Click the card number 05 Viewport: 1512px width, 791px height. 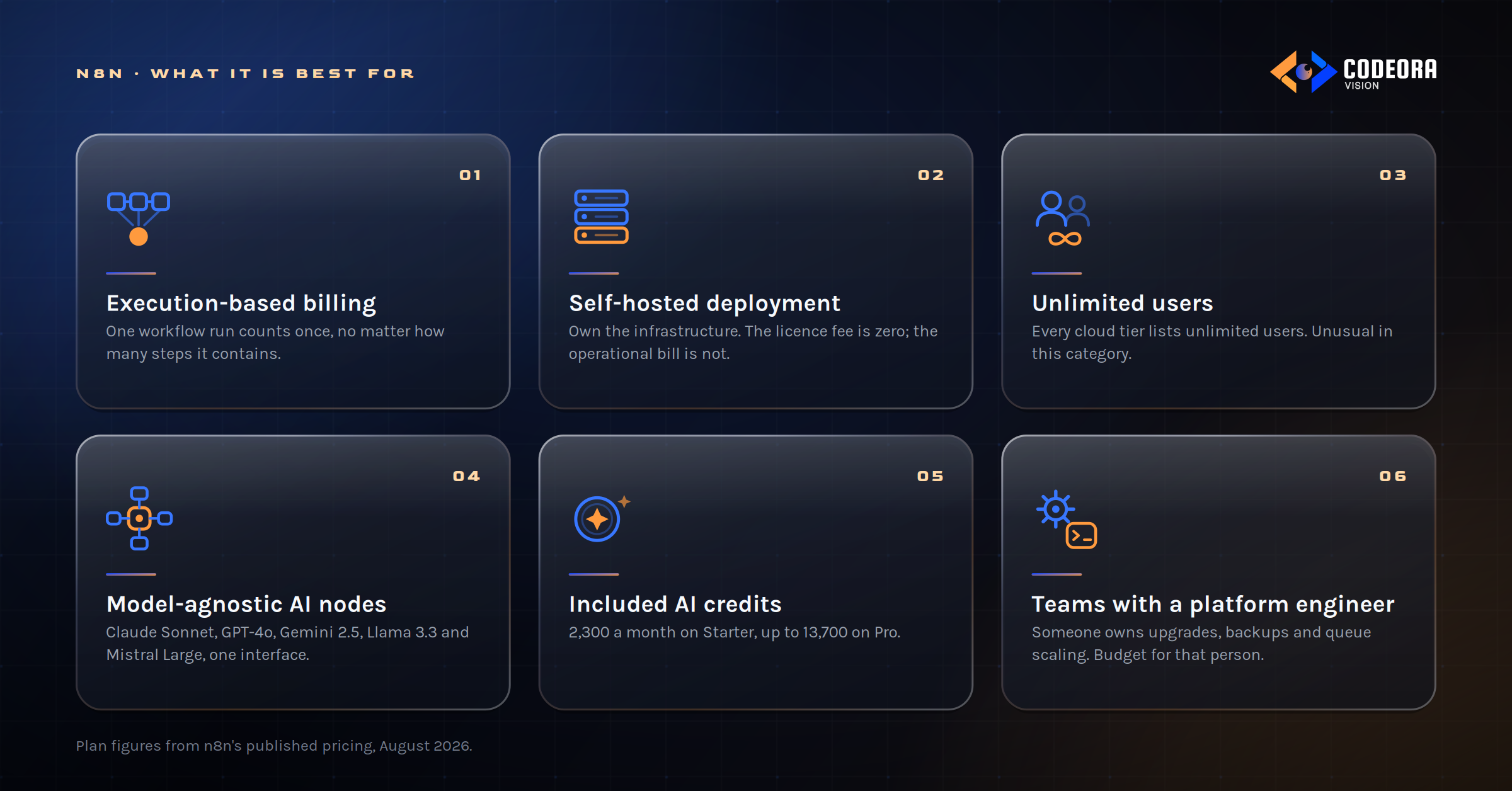pos(930,476)
